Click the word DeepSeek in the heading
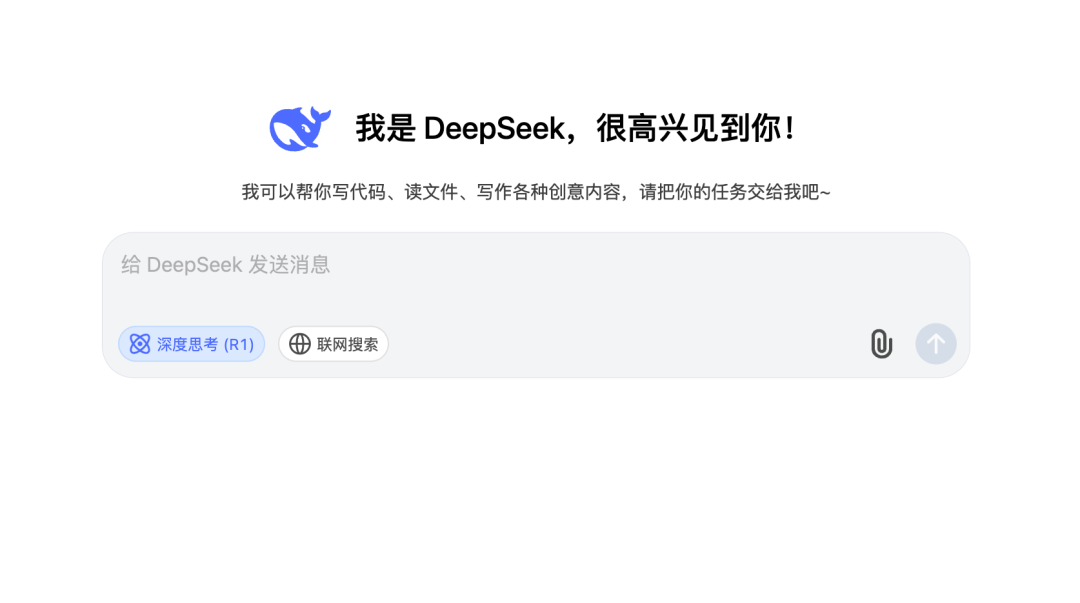 [494, 129]
